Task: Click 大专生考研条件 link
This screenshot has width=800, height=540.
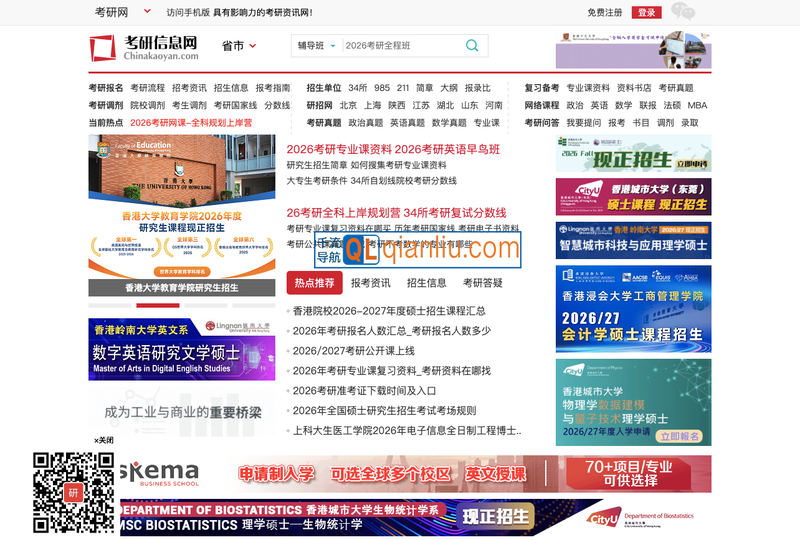Action: coord(317,180)
